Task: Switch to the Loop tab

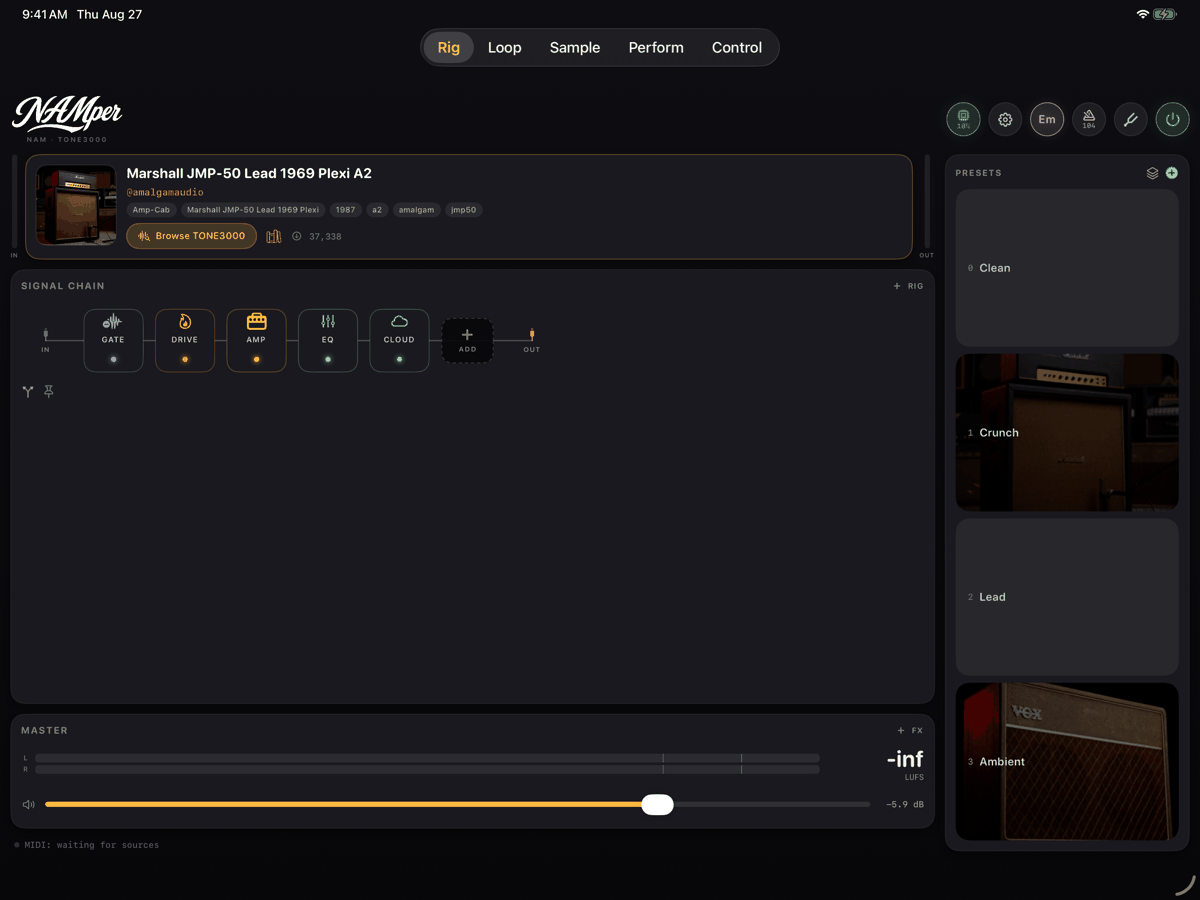Action: coord(505,48)
